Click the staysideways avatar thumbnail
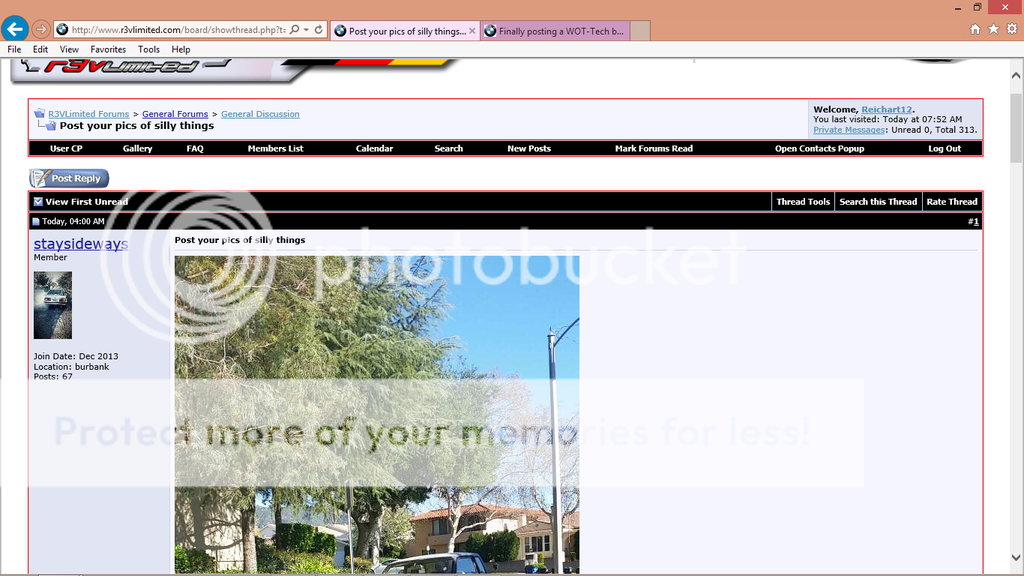Viewport: 1024px width, 576px height. pos(53,305)
